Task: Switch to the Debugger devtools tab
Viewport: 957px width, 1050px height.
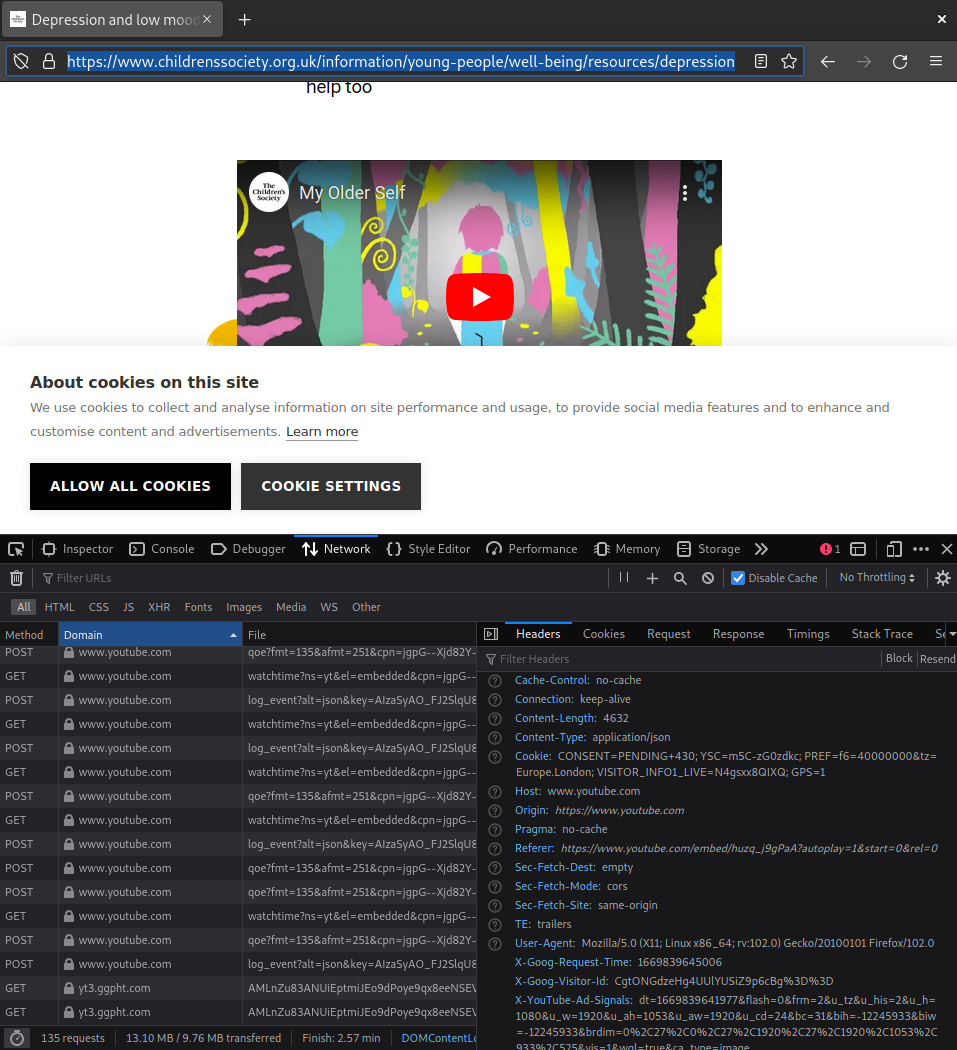Action: click(248, 549)
